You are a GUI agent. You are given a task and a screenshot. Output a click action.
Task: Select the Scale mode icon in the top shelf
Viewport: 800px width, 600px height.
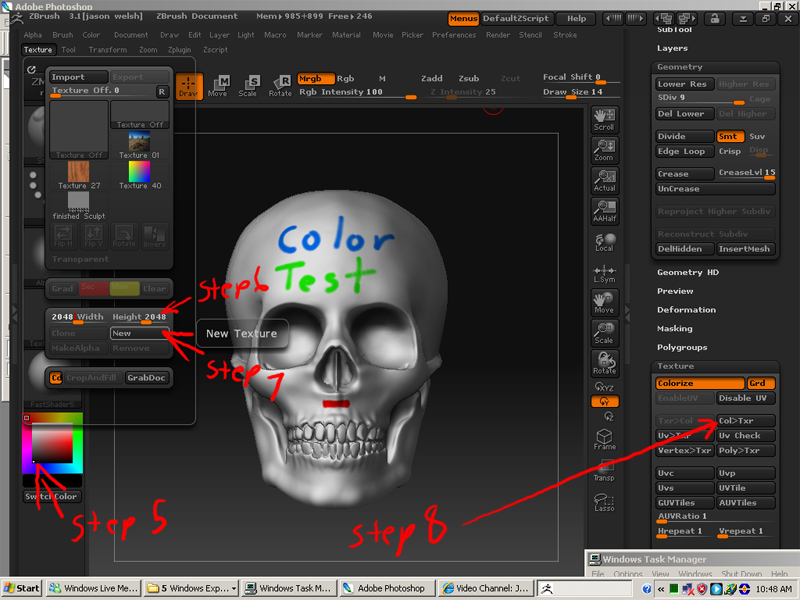tap(248, 86)
